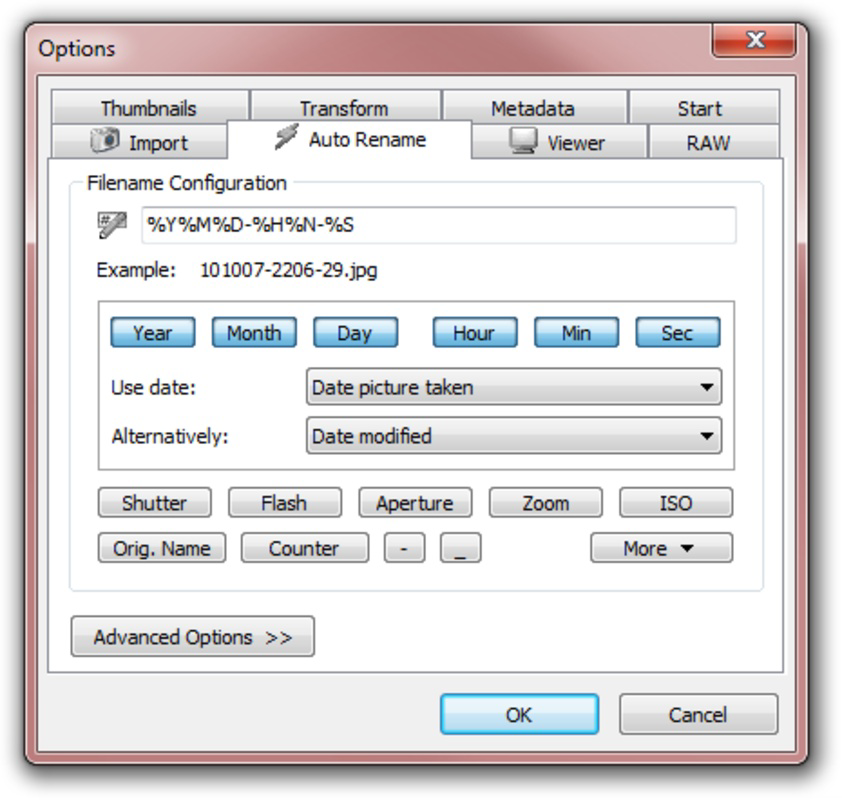Image resolution: width=842 pixels, height=800 pixels.
Task: Confirm changes with the OK button
Action: pyautogui.click(x=519, y=714)
